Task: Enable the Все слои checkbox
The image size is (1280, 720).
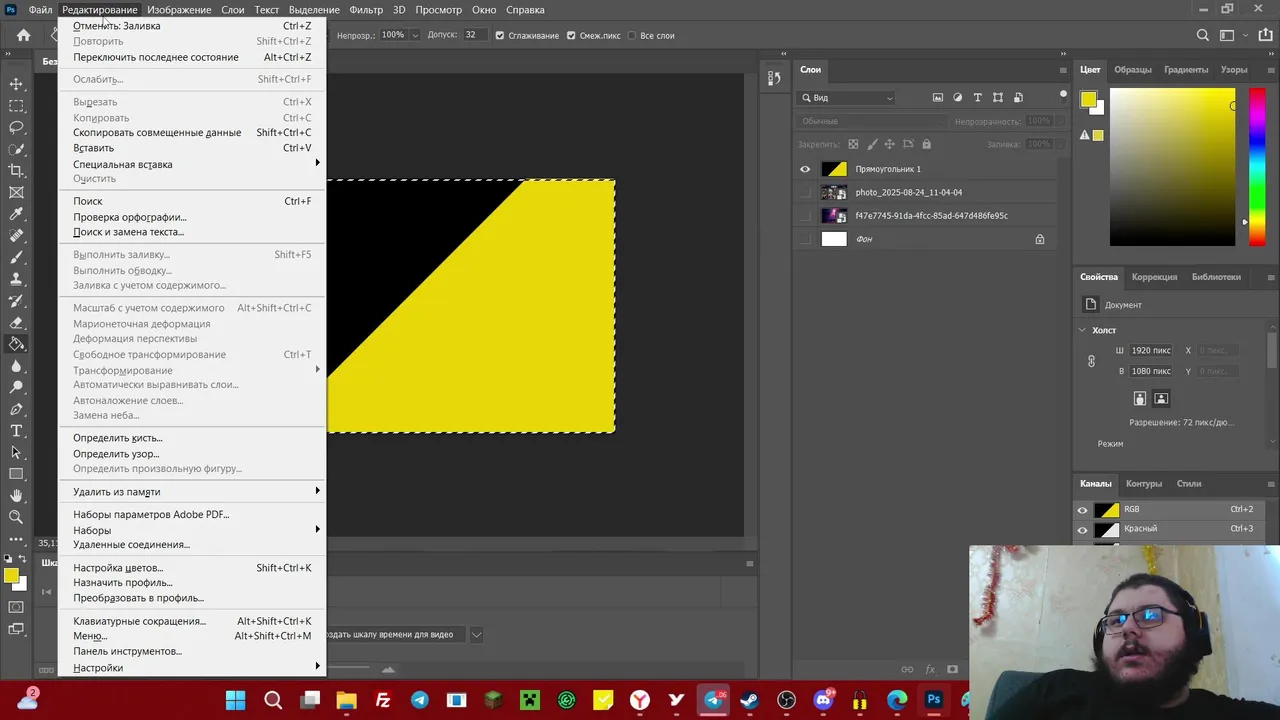Action: 631,35
